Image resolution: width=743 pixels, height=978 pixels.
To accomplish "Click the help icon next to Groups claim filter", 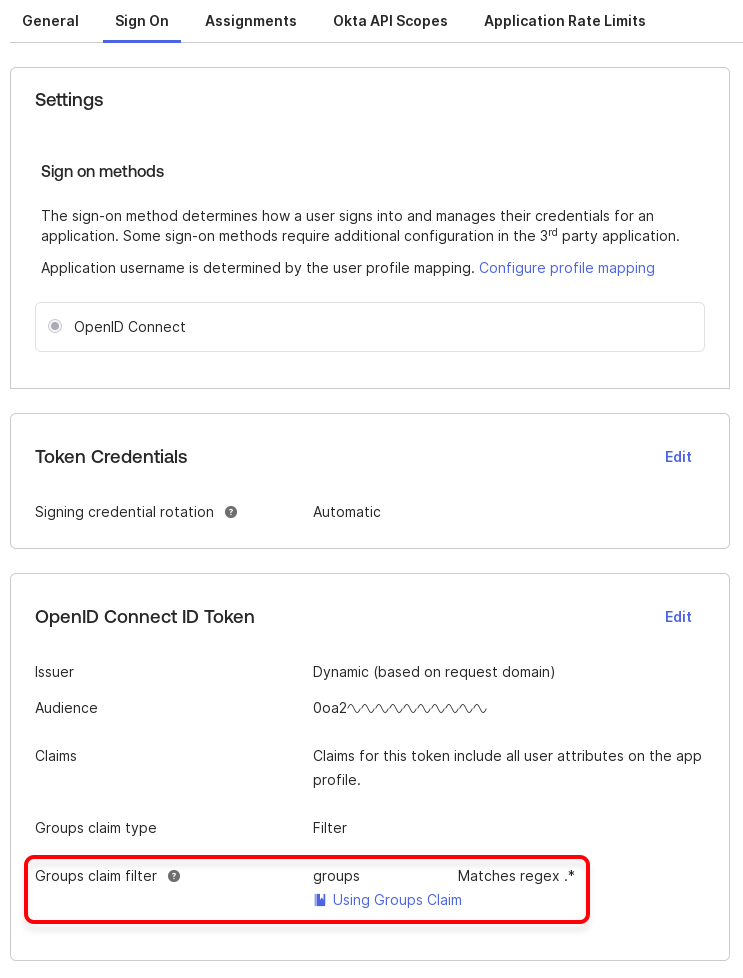I will click(174, 876).
